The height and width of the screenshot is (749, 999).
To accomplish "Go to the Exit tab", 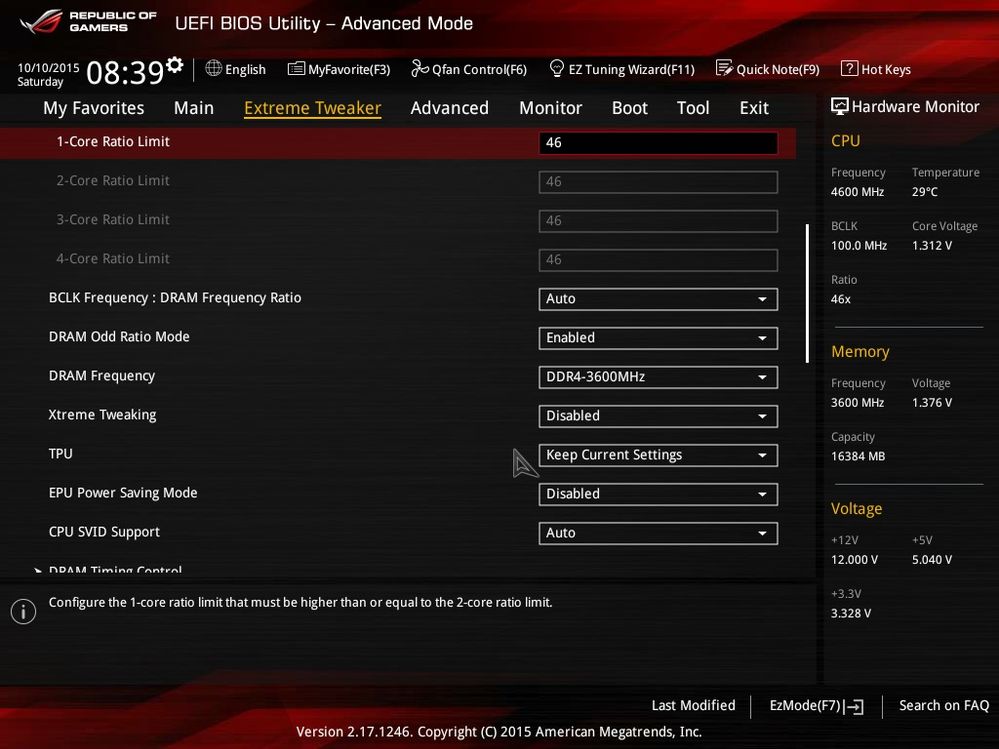I will 754,108.
